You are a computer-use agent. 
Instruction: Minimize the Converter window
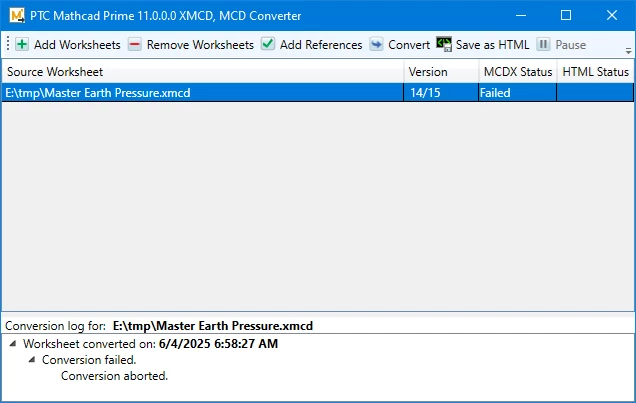[521, 15]
